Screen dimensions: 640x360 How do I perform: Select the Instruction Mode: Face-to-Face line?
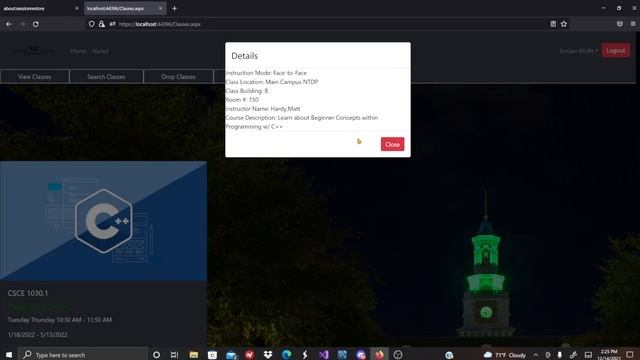coord(266,73)
